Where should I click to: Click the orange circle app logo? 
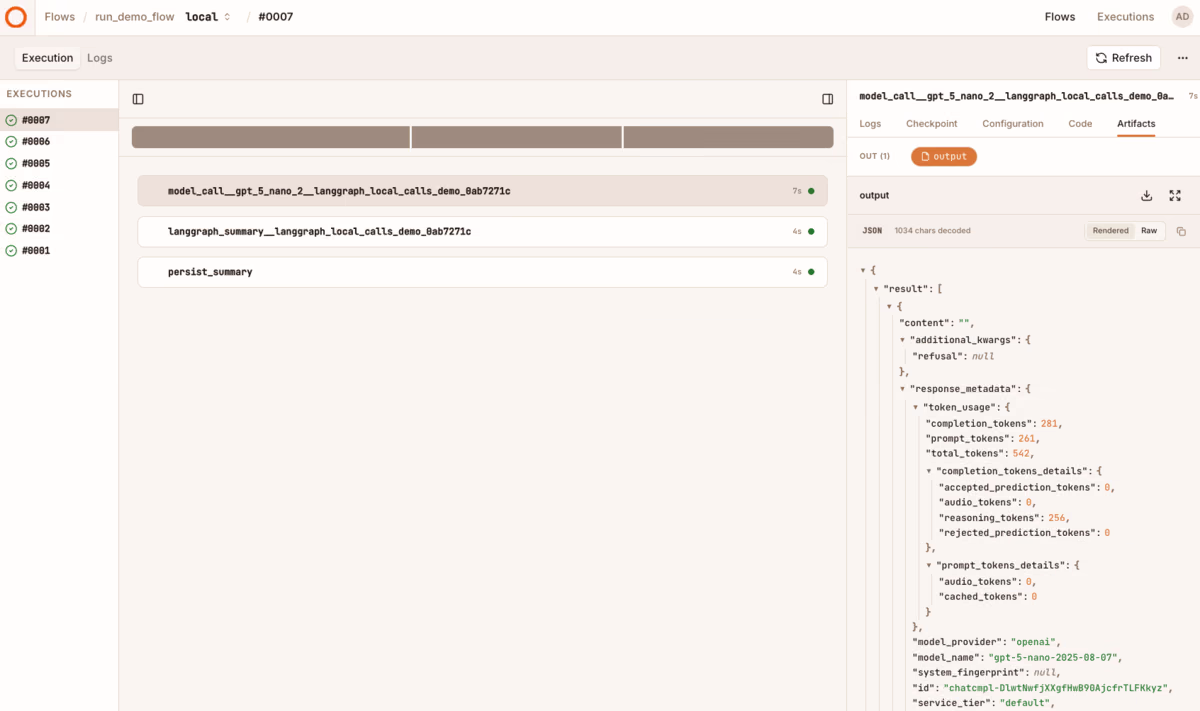(x=16, y=17)
